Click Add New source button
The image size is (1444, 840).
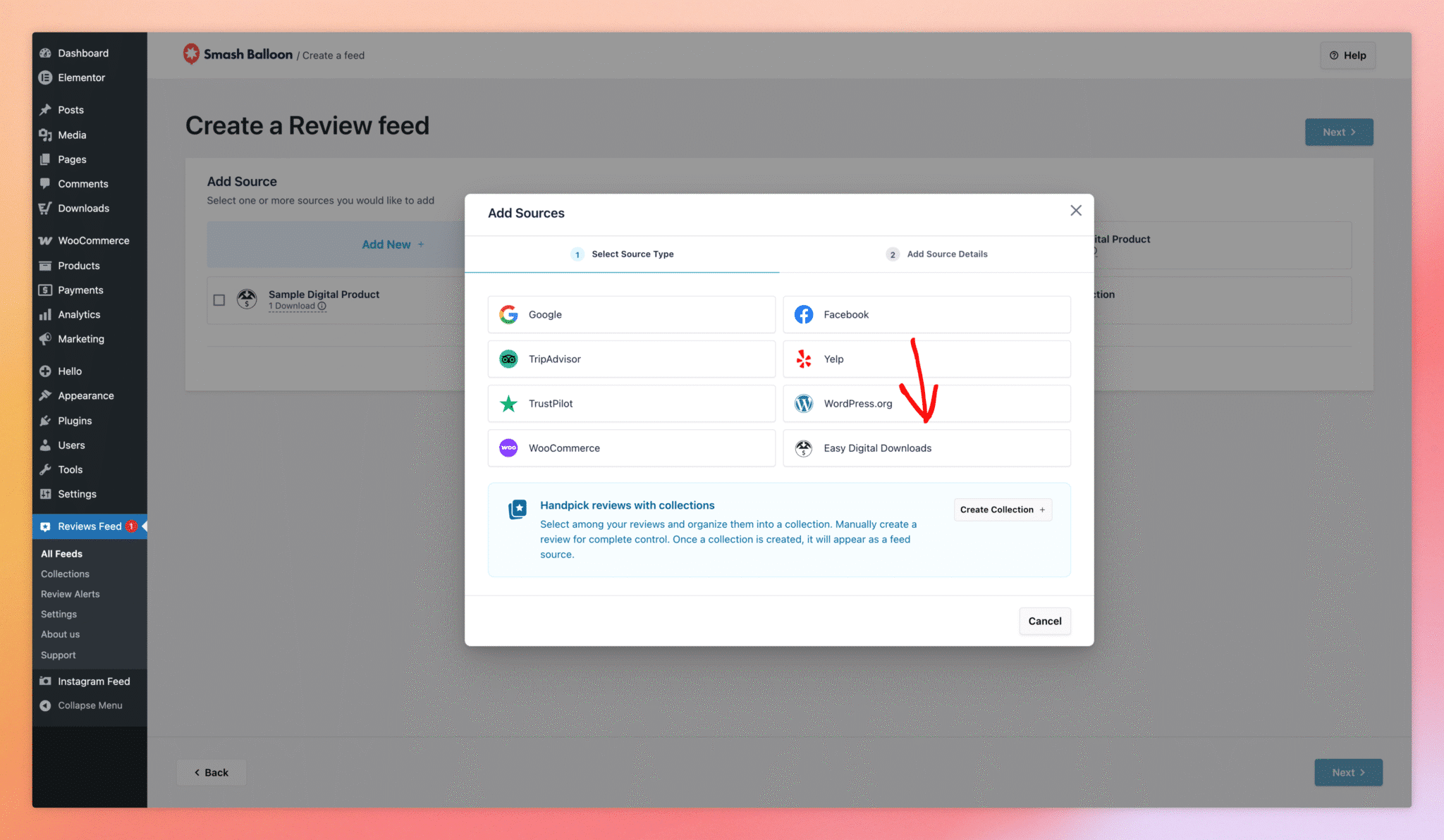[336, 244]
